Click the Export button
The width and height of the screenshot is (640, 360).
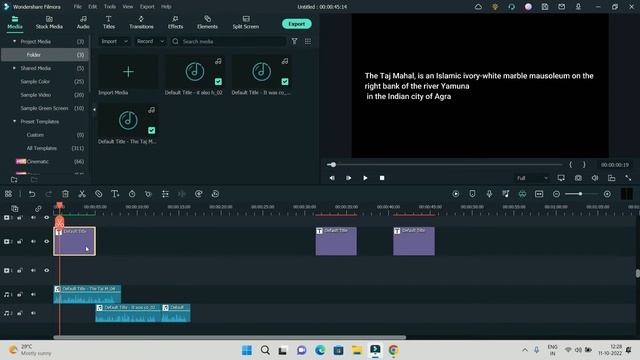[x=297, y=24]
